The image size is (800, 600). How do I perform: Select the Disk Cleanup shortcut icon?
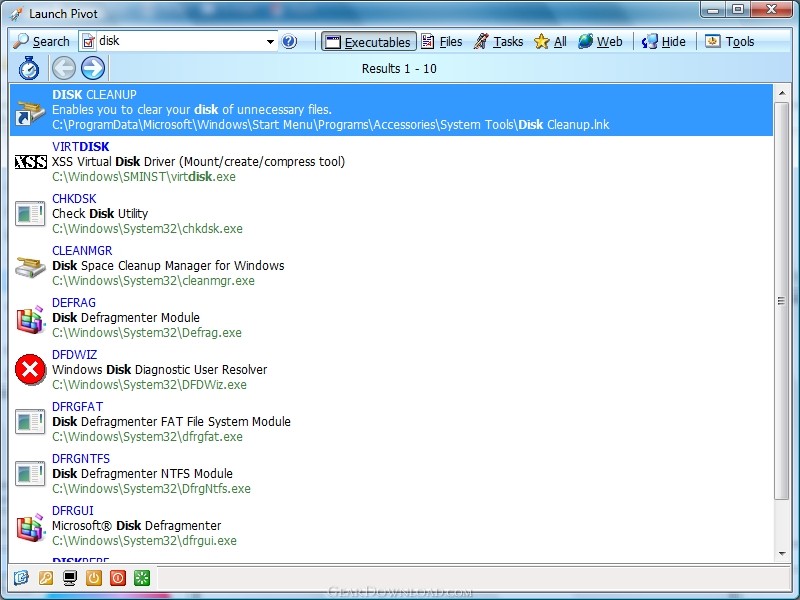click(30, 112)
